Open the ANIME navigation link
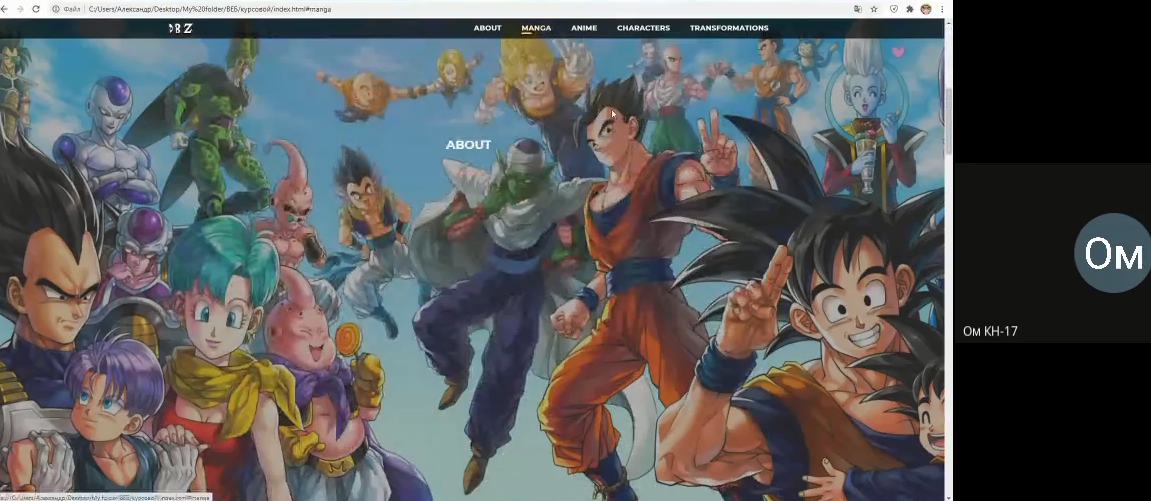The height and width of the screenshot is (501, 1151). 584,28
